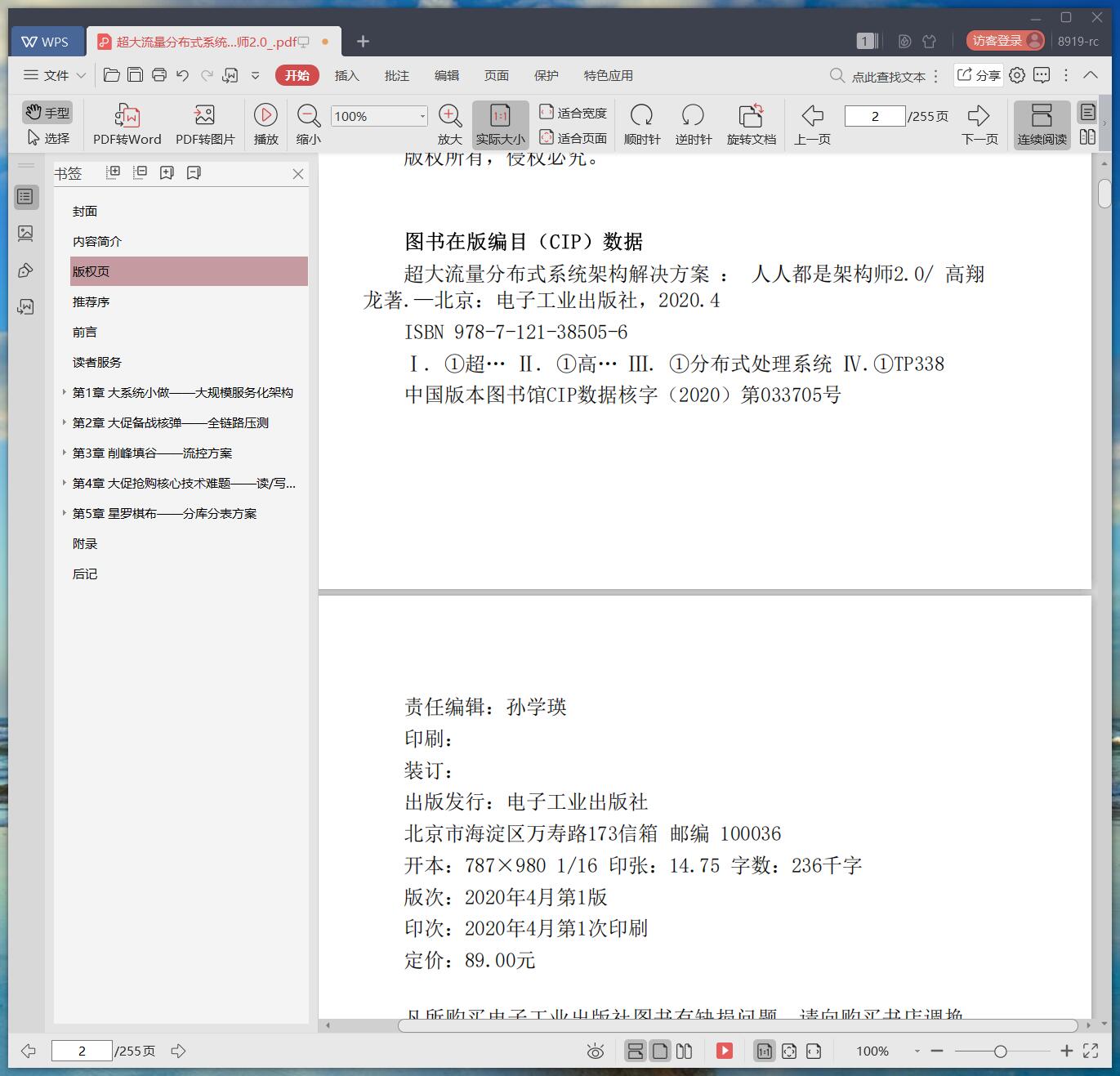Click the page number field in ribbon
The image size is (1120, 1076).
[875, 116]
